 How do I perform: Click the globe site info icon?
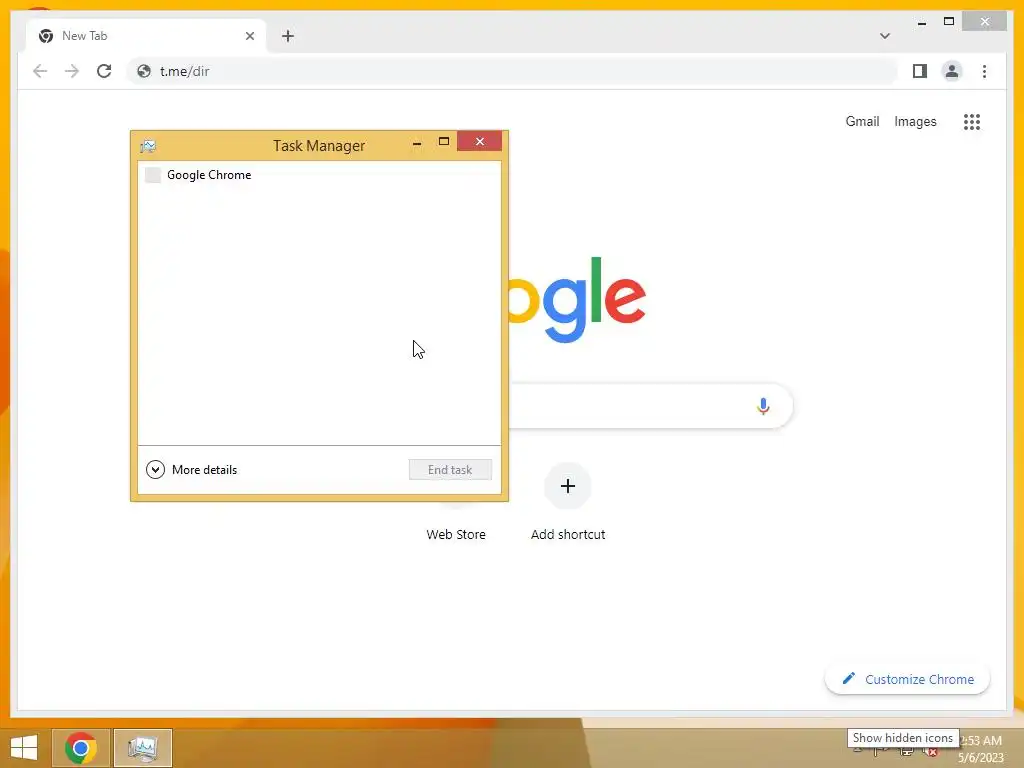click(x=144, y=71)
